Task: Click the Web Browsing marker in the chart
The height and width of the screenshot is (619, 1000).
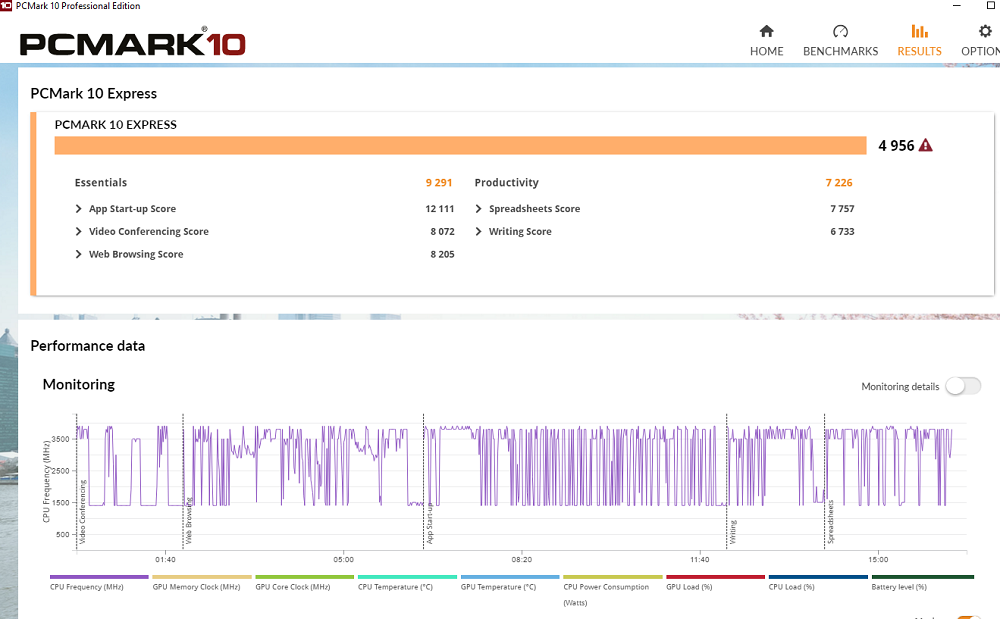Action: [x=189, y=521]
